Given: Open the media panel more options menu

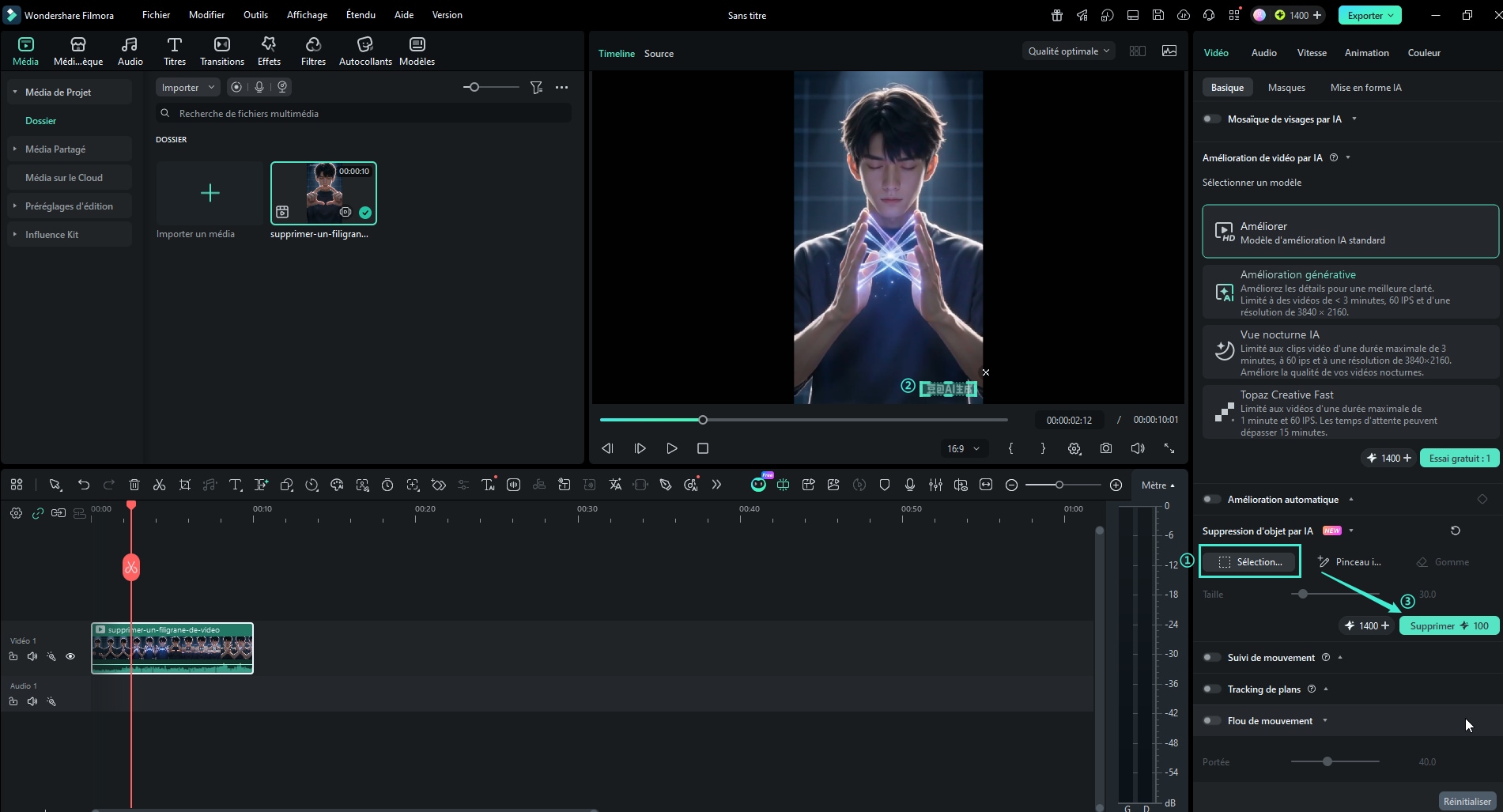Looking at the screenshot, I should (561, 88).
